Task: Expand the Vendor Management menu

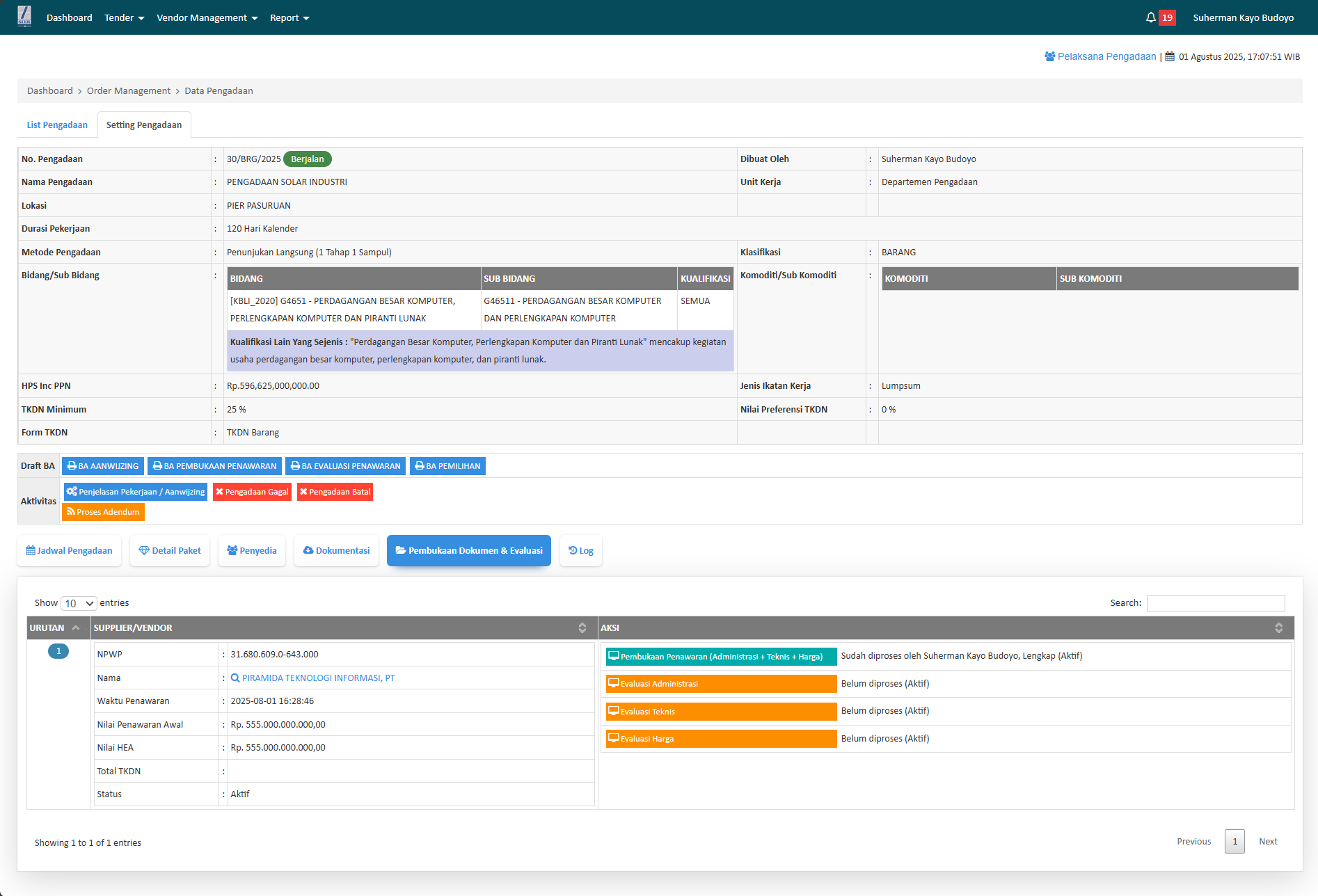Action: coord(207,17)
